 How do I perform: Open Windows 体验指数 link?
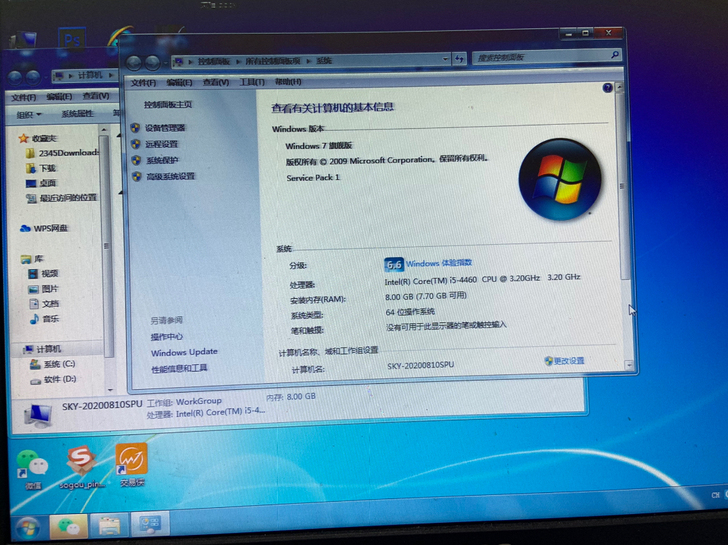coord(439,263)
